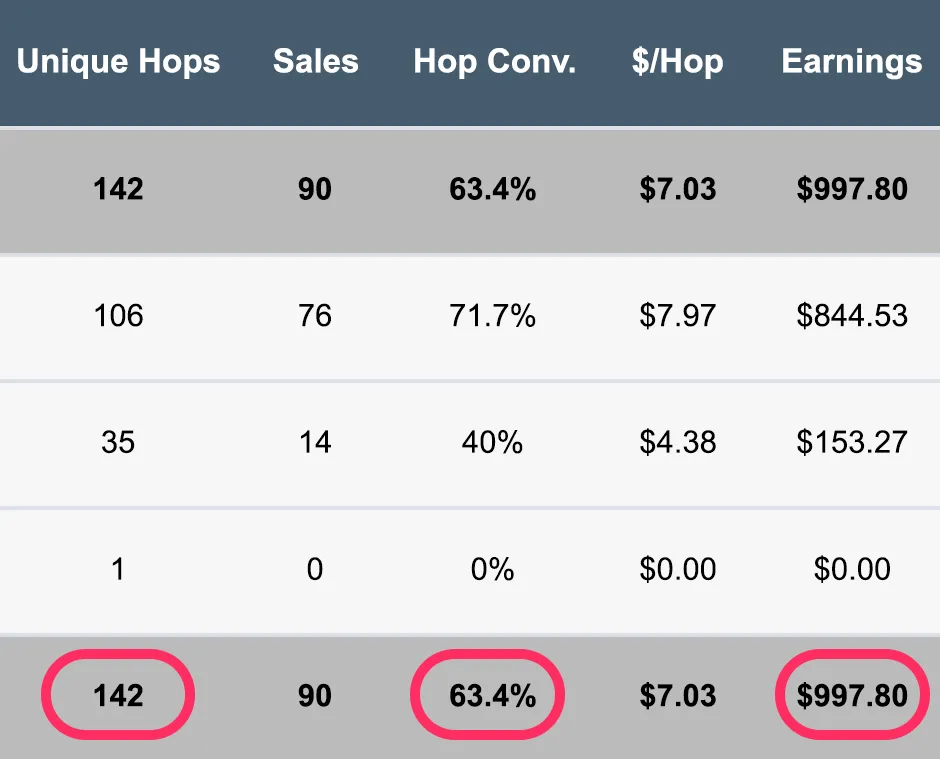The width and height of the screenshot is (940, 759).
Task: Click the 76 sales value
Action: coord(315,315)
